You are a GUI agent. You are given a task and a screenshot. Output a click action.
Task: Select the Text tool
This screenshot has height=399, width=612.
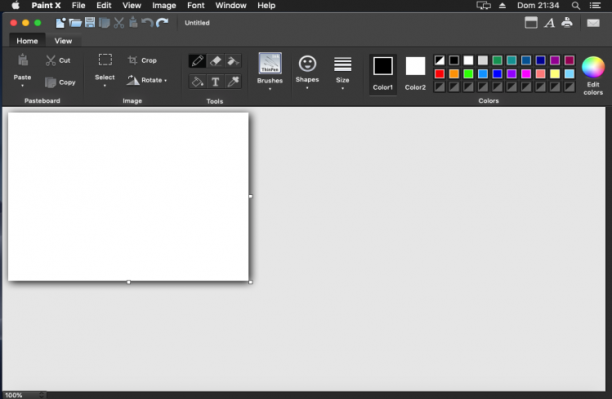pos(215,82)
